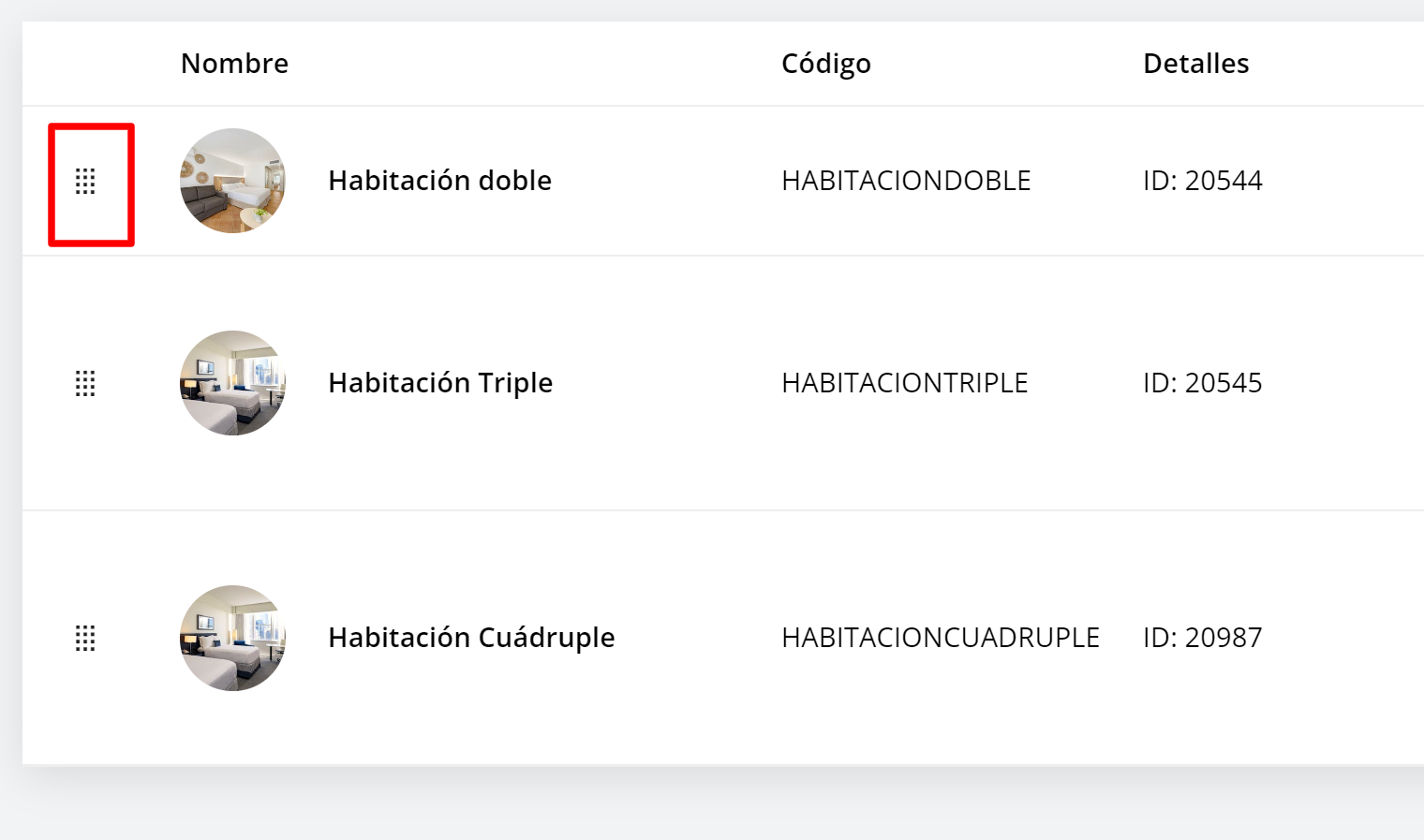Select the Habitación Triple room name
The image size is (1424, 840).
440,382
